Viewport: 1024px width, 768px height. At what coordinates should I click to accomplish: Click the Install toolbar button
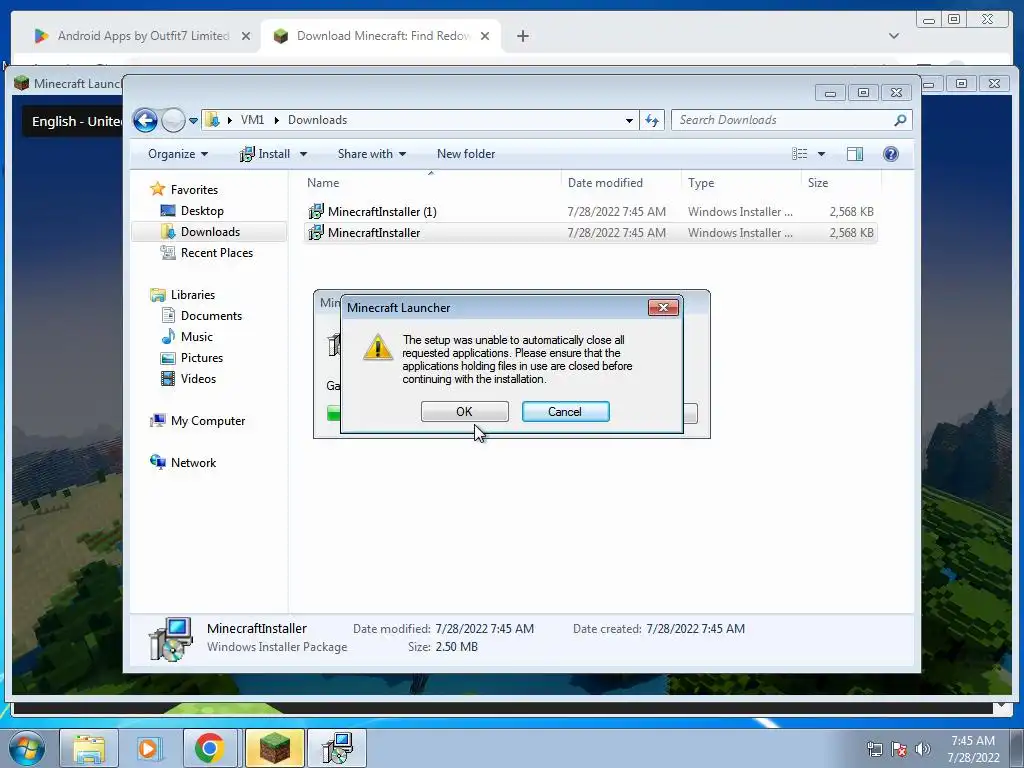265,154
